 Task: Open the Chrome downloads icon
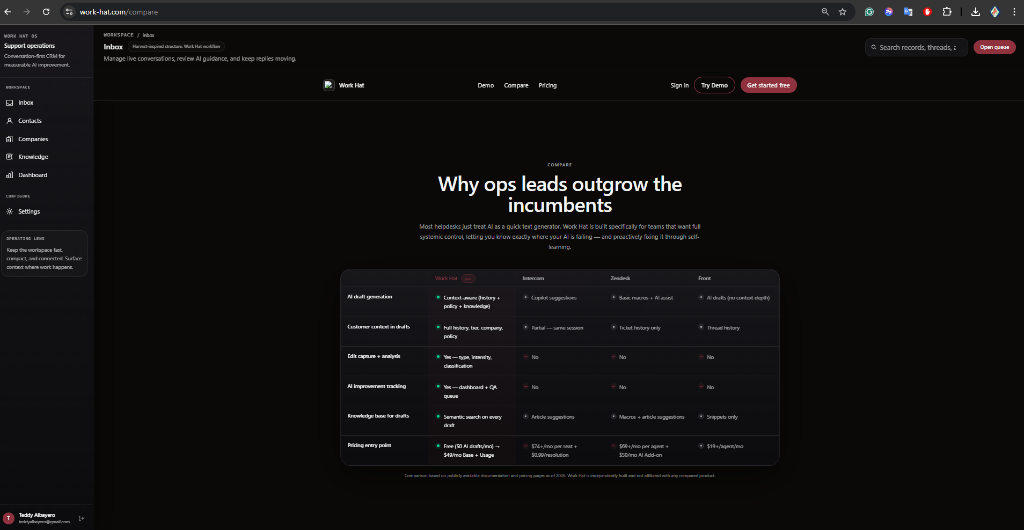[x=975, y=12]
